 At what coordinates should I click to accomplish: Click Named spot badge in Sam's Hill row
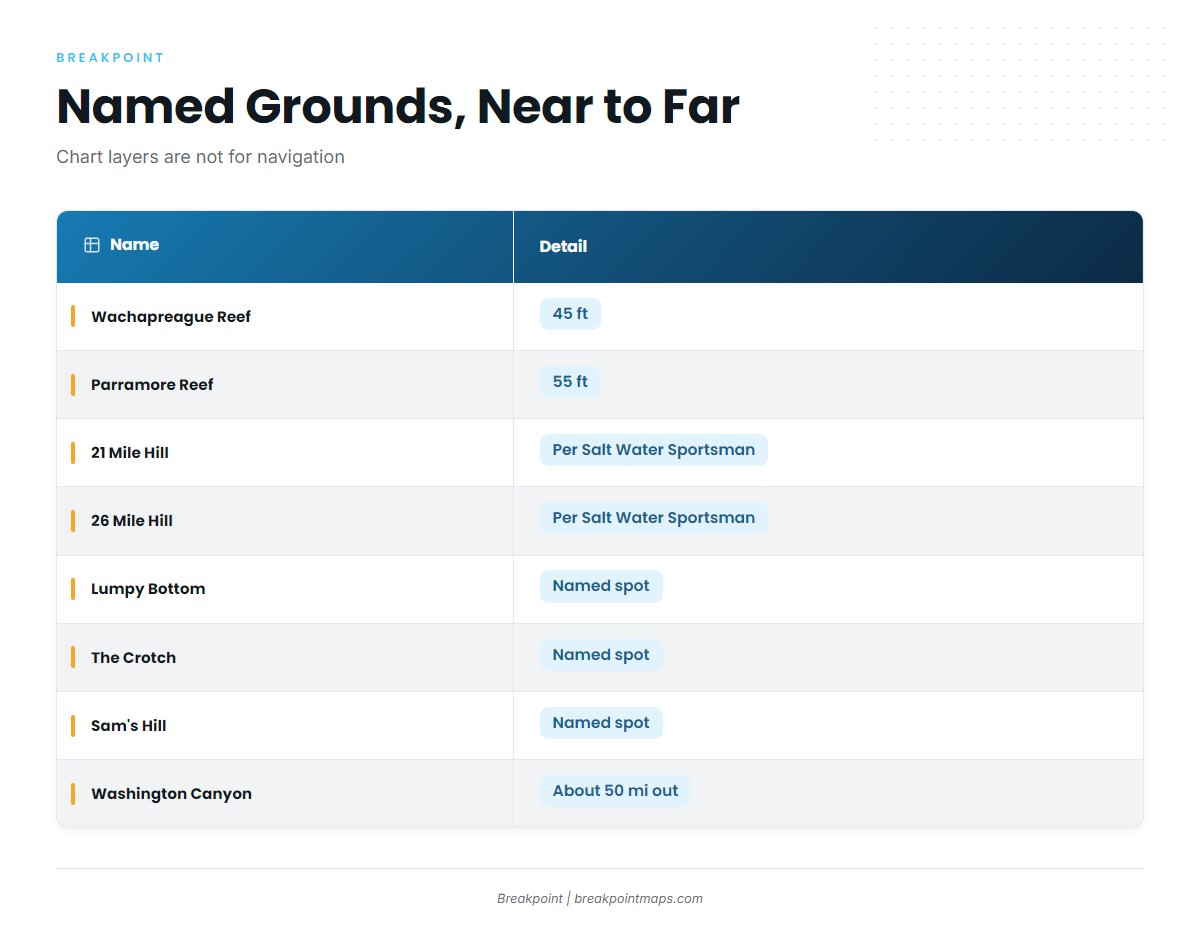(601, 723)
